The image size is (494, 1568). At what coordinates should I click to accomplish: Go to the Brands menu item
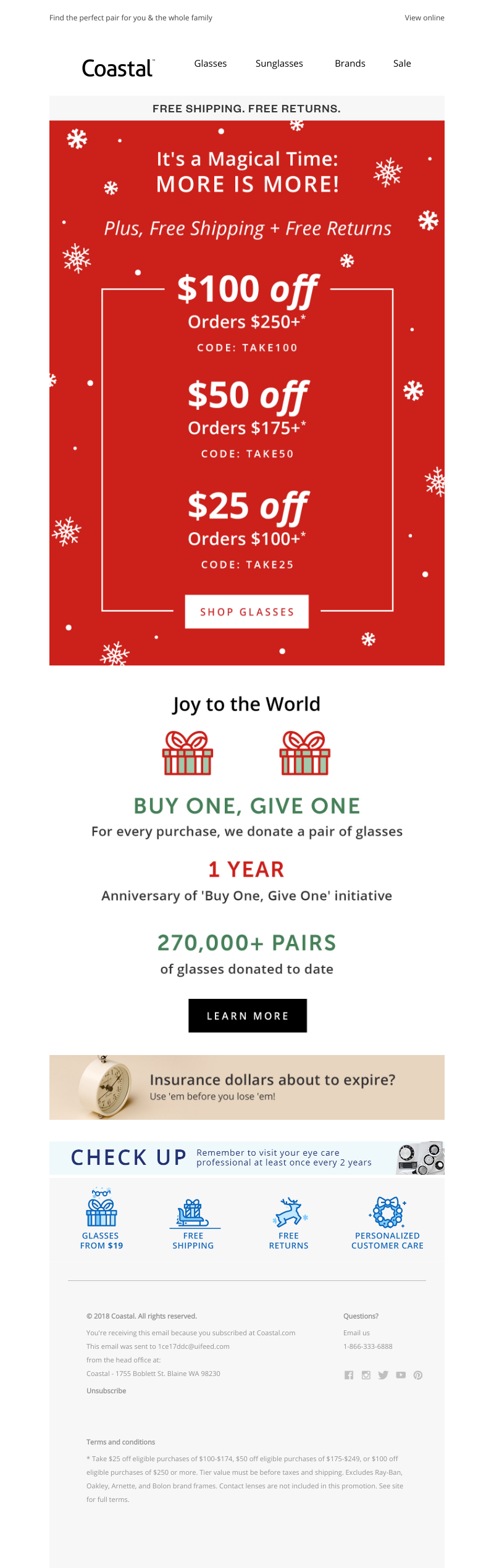350,64
